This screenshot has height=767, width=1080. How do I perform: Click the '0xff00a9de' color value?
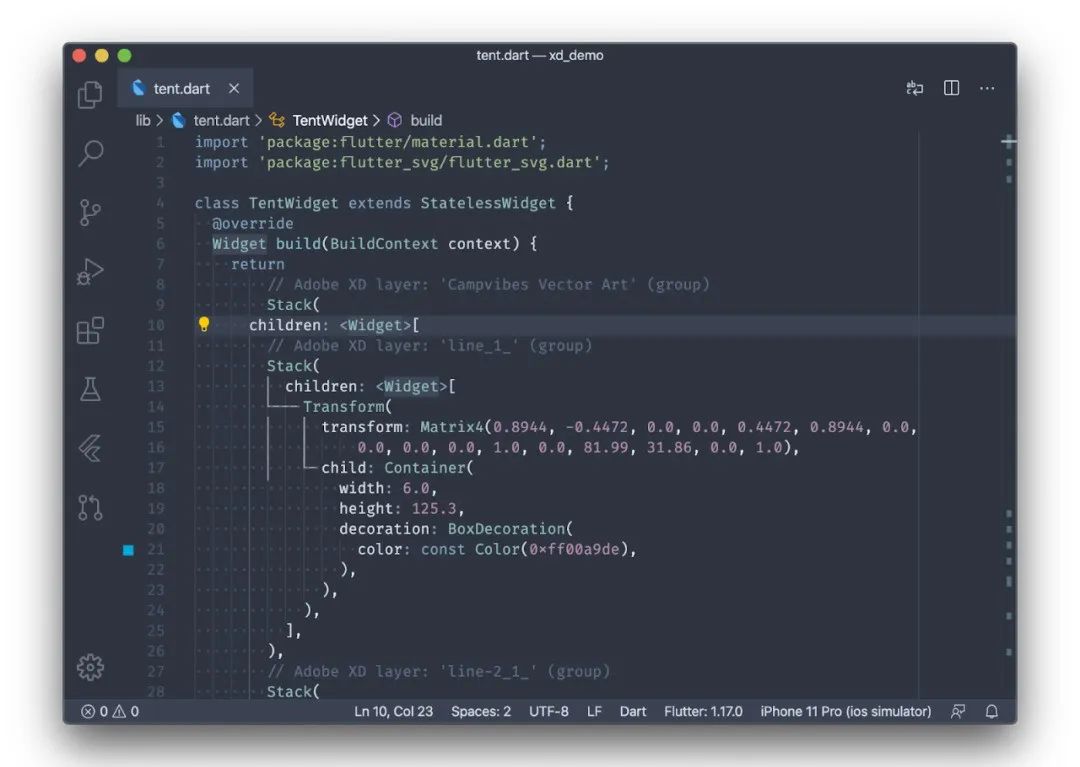(574, 549)
